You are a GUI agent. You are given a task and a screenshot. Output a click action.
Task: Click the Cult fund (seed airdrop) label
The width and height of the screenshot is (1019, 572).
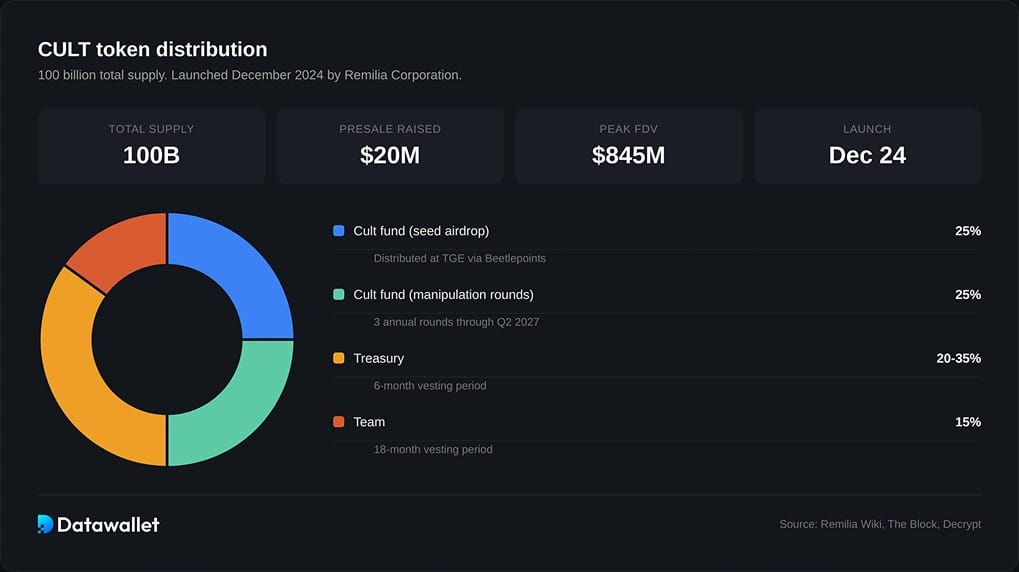421,231
